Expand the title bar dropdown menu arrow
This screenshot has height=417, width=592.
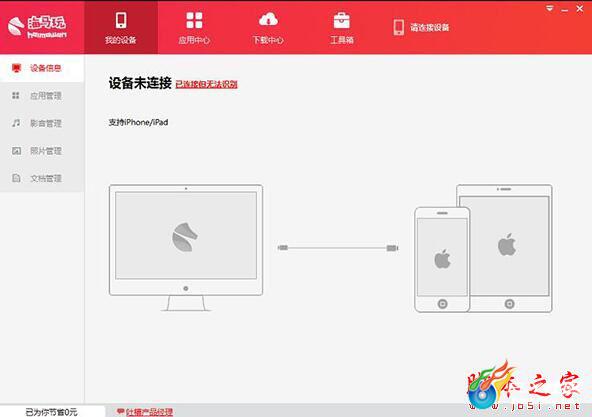pyautogui.click(x=550, y=8)
